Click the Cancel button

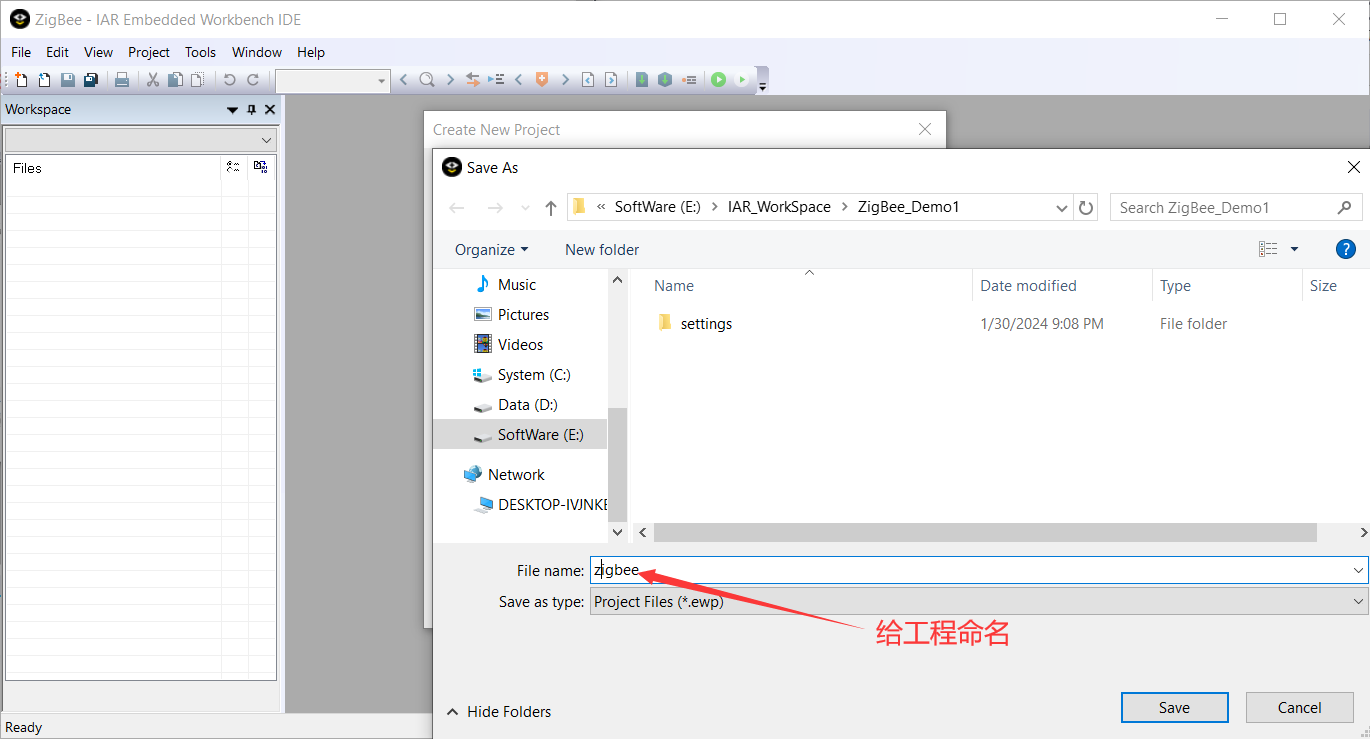[x=1299, y=707]
